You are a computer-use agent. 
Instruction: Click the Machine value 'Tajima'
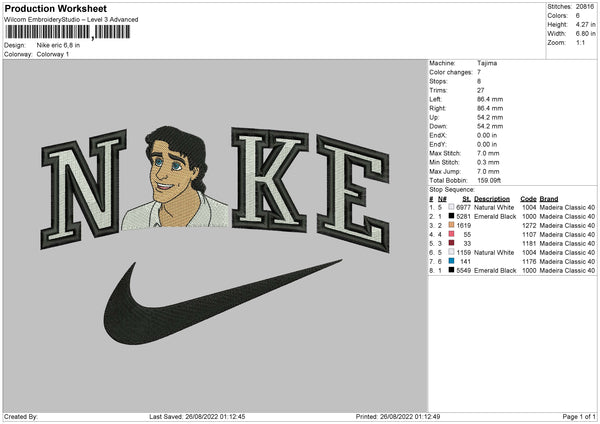pyautogui.click(x=487, y=63)
